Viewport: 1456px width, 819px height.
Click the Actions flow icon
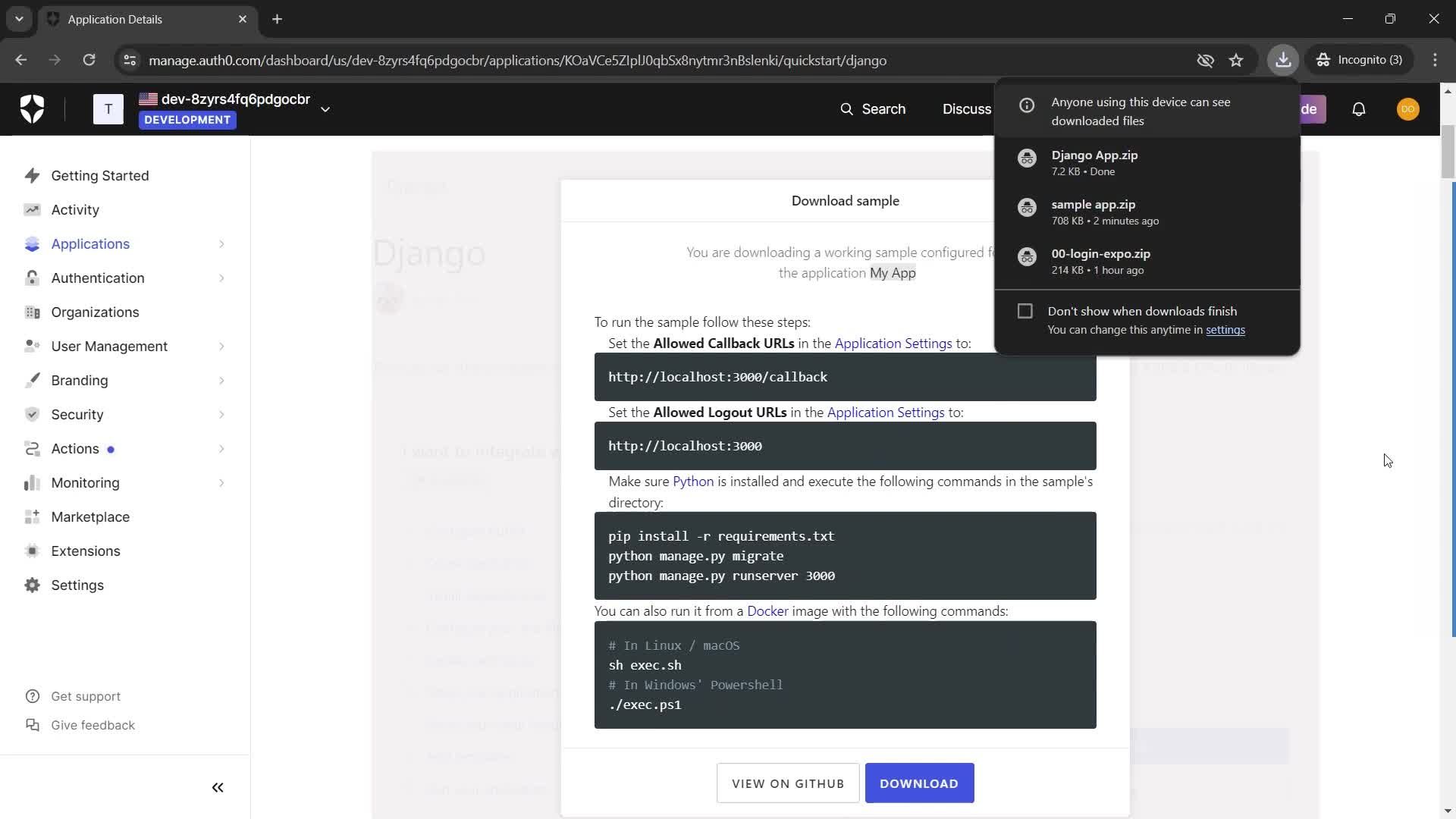32,449
